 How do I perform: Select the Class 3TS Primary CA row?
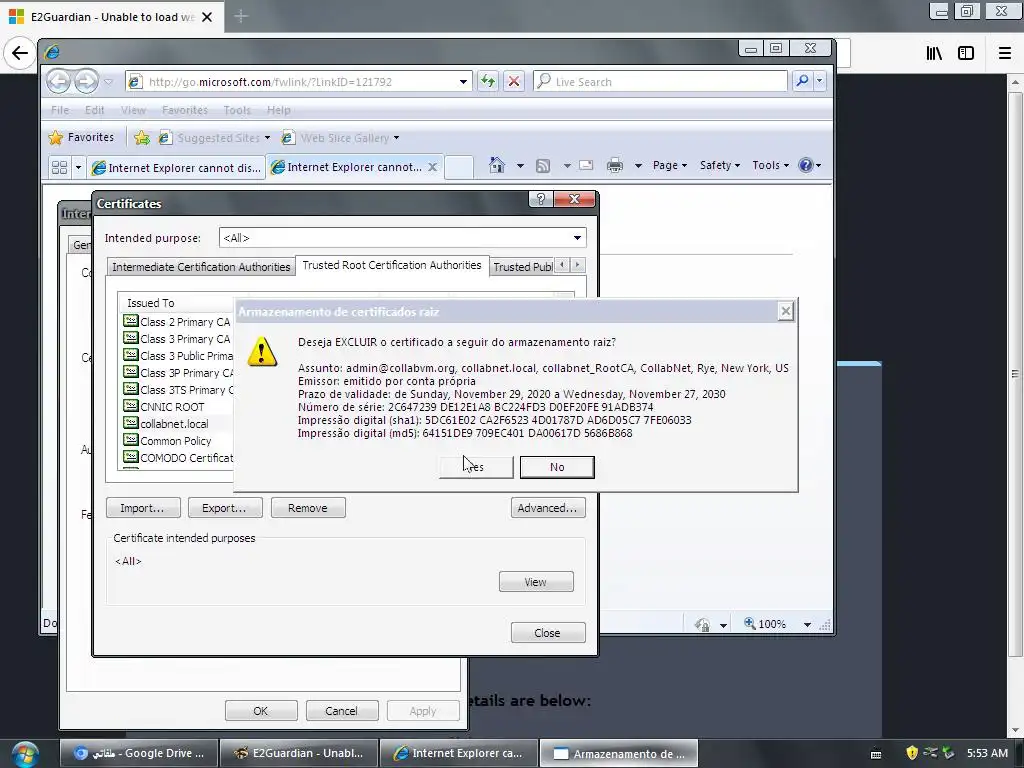[x=177, y=390]
